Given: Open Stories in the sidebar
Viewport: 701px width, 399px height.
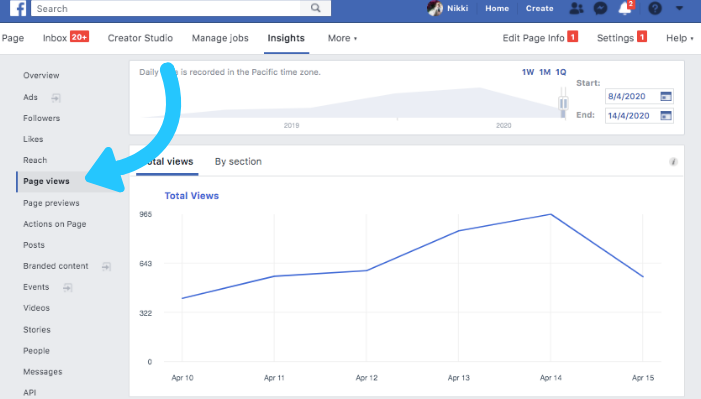Looking at the screenshot, I should pos(37,330).
